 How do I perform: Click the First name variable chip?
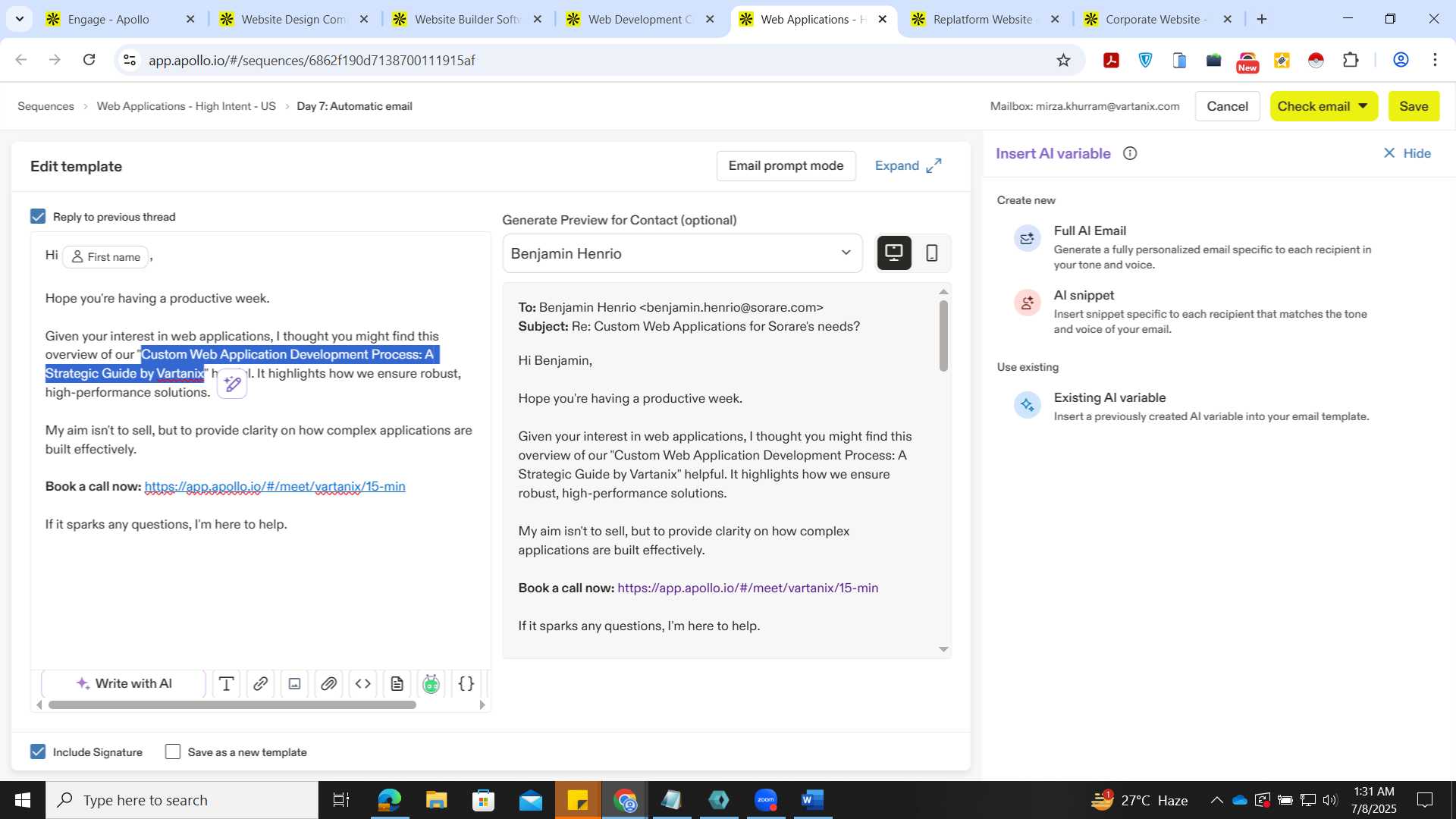106,257
